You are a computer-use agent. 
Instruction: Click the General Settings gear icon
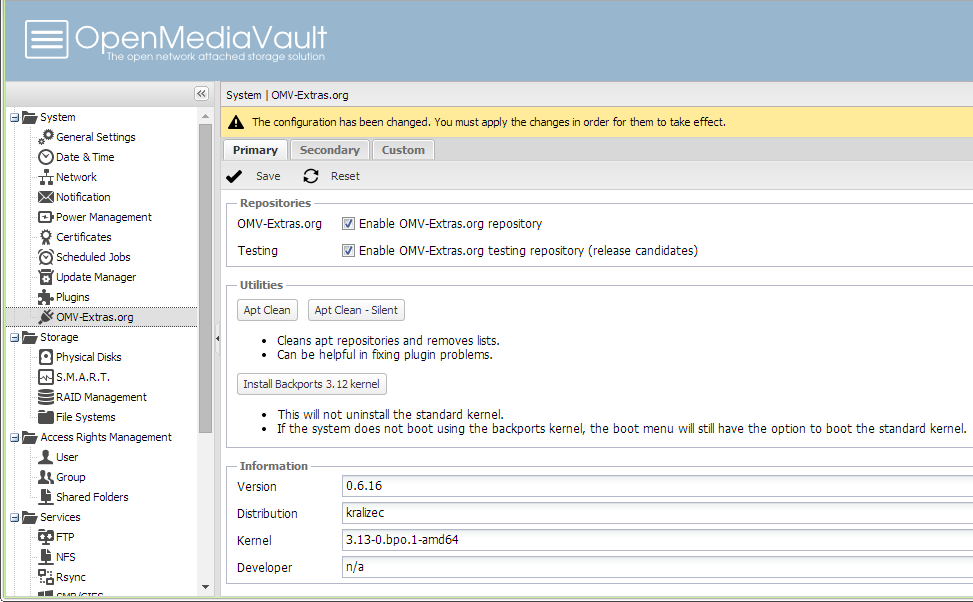(46, 137)
